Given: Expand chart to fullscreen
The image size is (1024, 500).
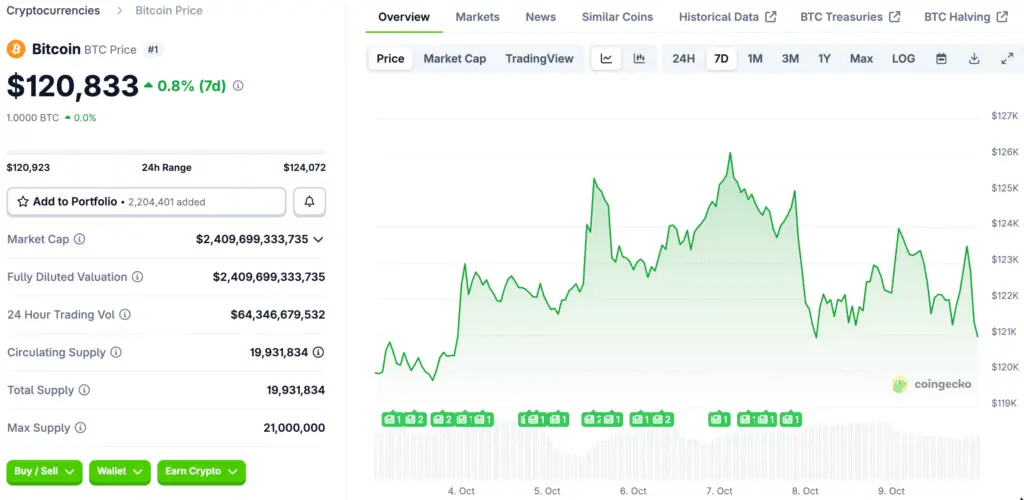Looking at the screenshot, I should point(1006,59).
